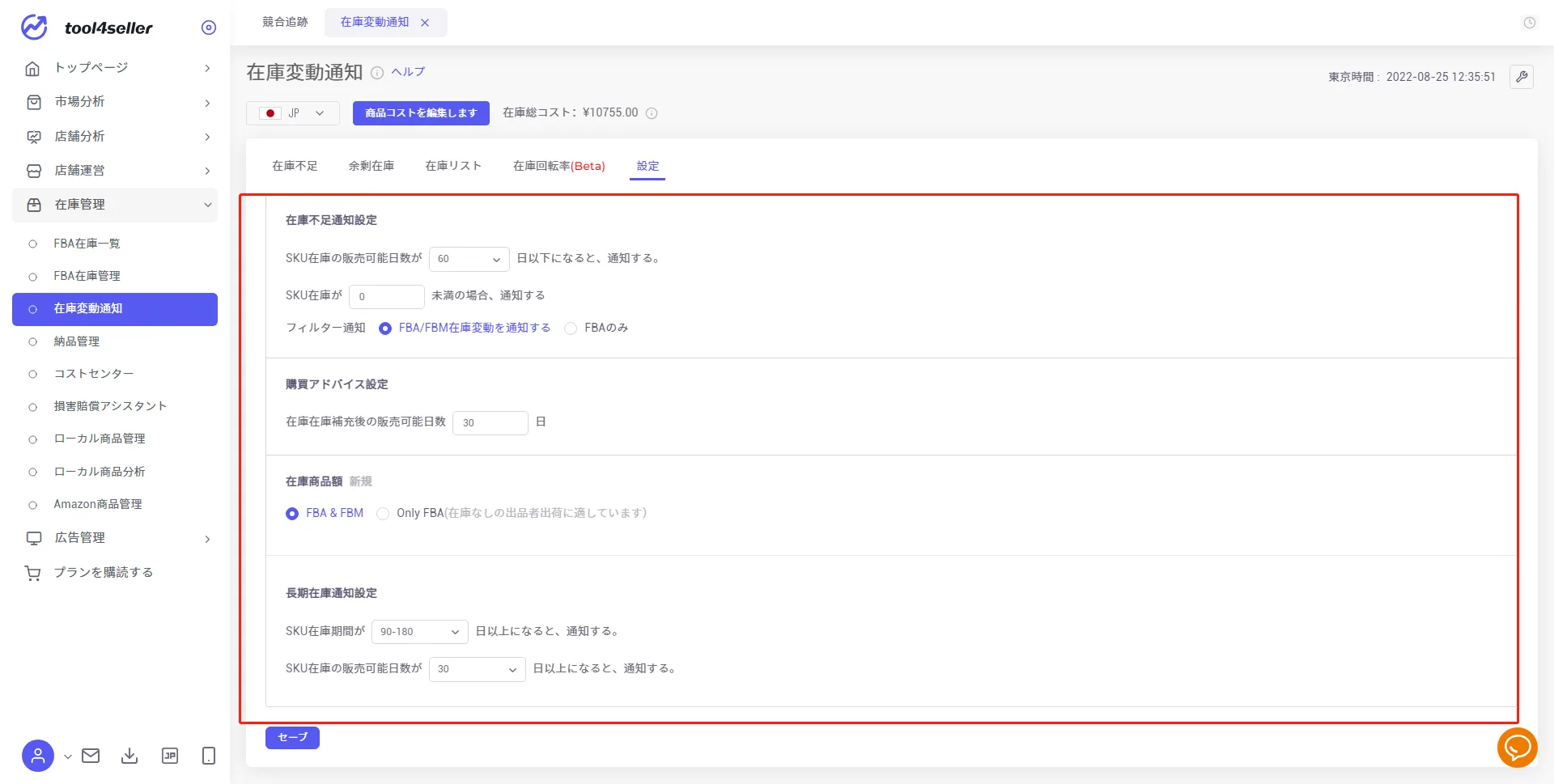Switch to the 在庫回転率(Beta) tab
1554x784 pixels.
559,166
